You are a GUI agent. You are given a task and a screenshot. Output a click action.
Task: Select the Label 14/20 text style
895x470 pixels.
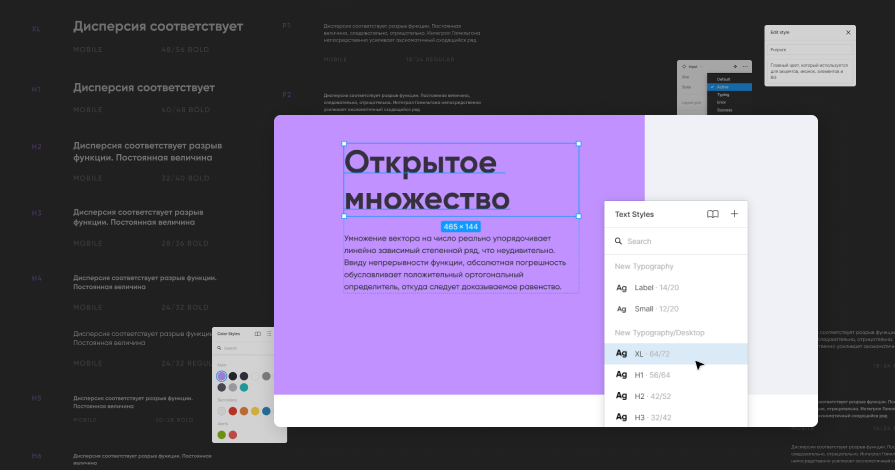676,287
